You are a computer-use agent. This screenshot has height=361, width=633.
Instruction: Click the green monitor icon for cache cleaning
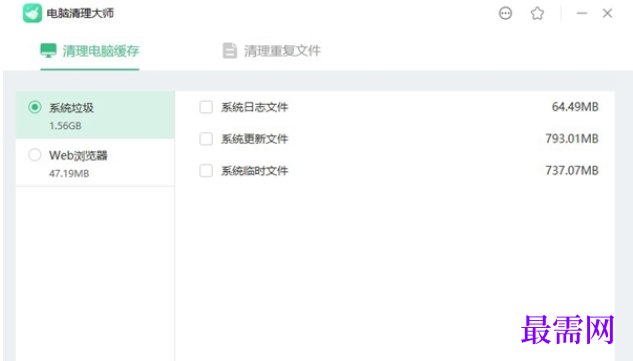[48, 51]
